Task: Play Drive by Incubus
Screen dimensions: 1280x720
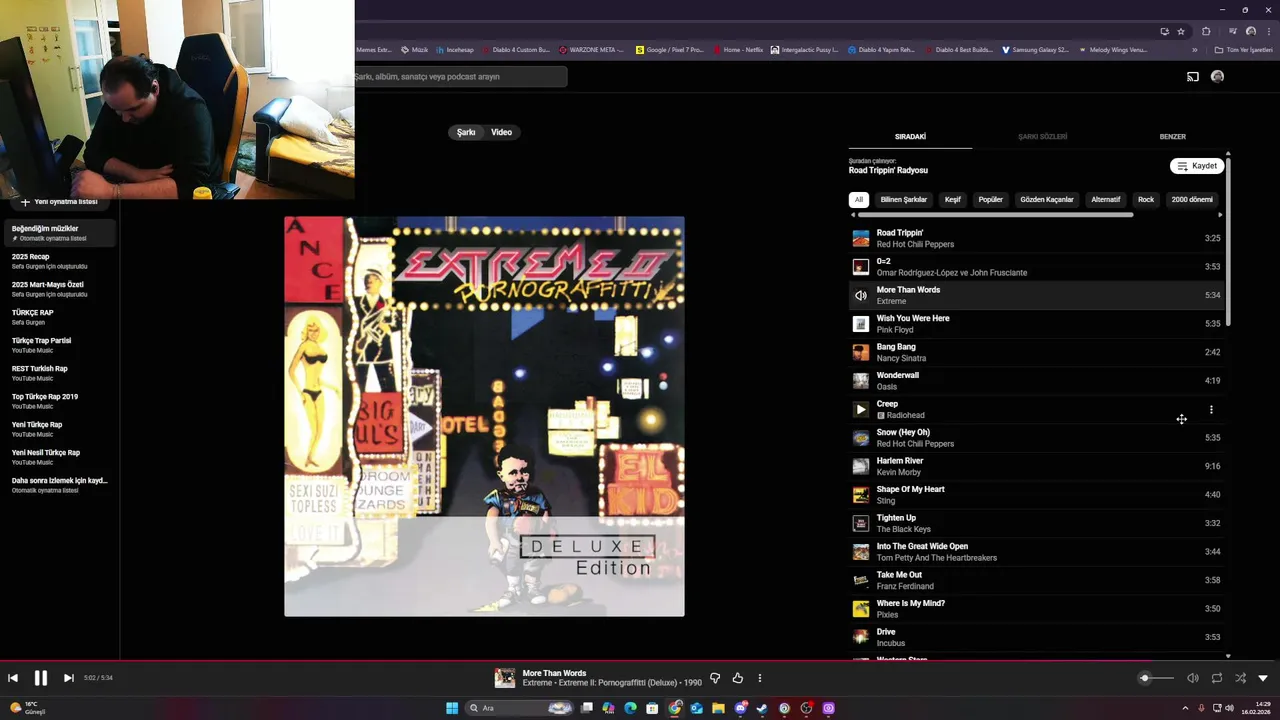Action: (1035, 637)
